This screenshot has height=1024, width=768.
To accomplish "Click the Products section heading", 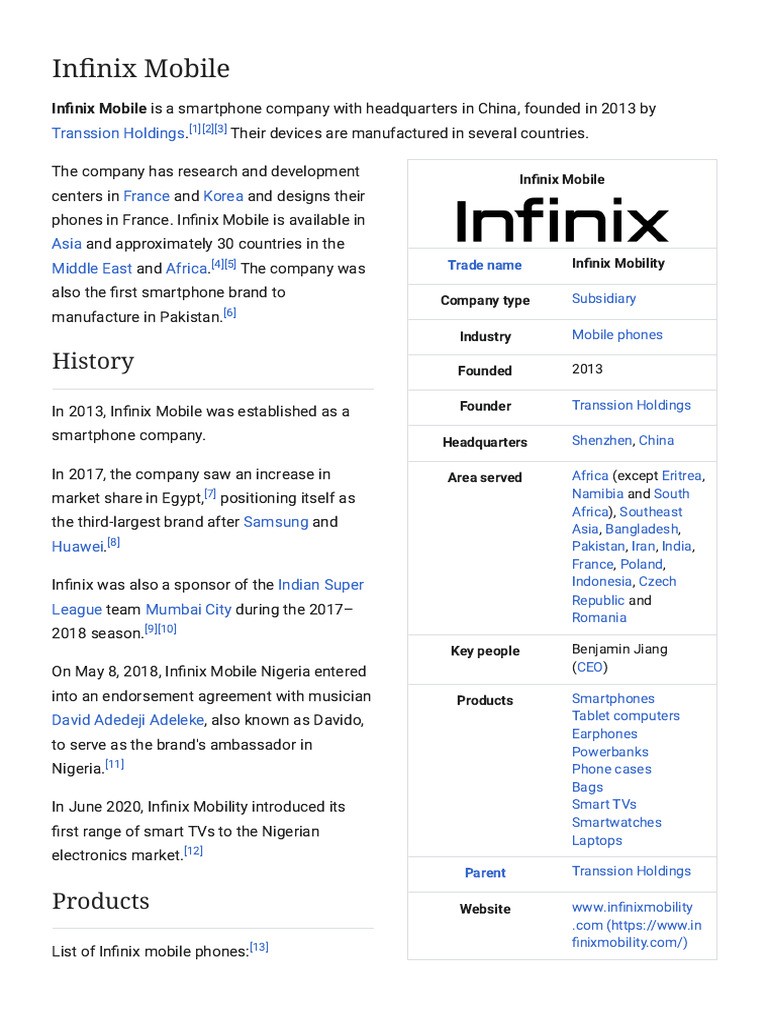I will pyautogui.click(x=101, y=901).
